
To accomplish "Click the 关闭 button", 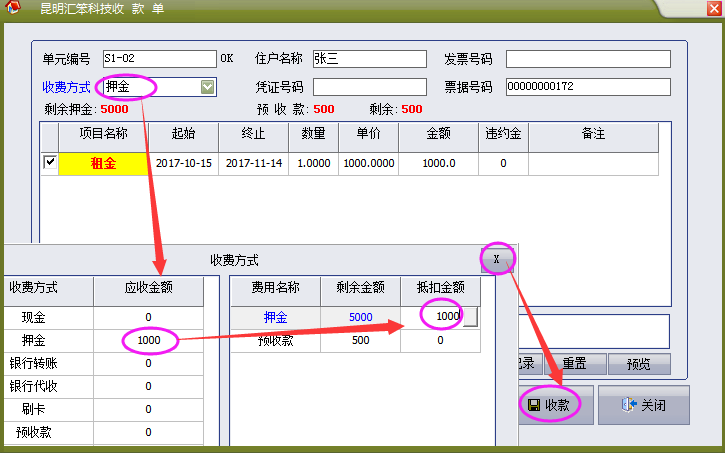I will pyautogui.click(x=644, y=405).
